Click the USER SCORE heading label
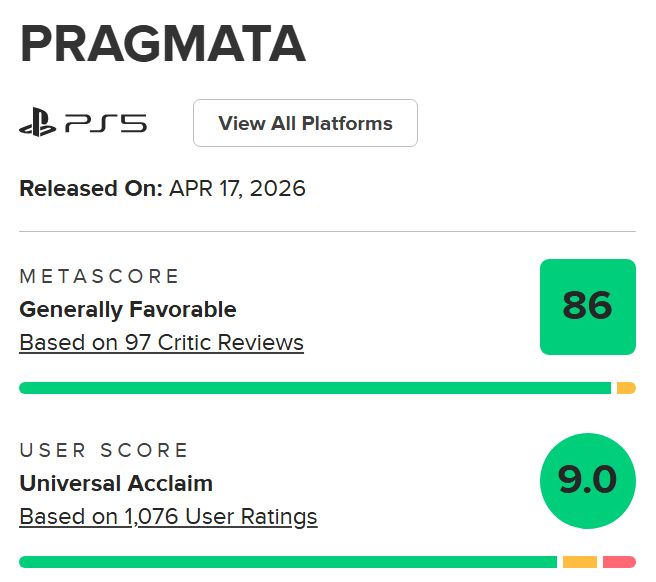The width and height of the screenshot is (656, 582). (104, 450)
